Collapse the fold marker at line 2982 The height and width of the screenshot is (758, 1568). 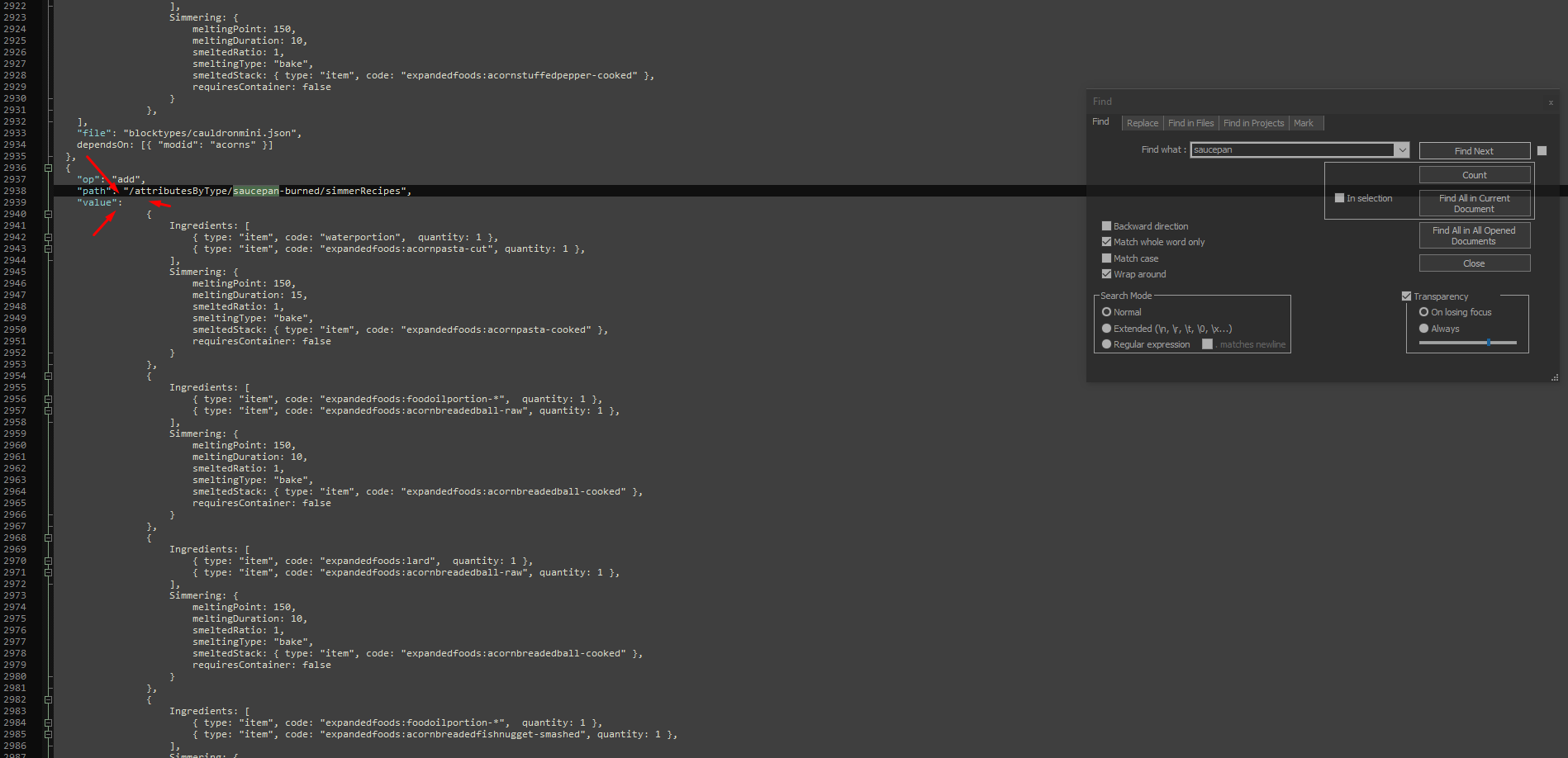[48, 699]
